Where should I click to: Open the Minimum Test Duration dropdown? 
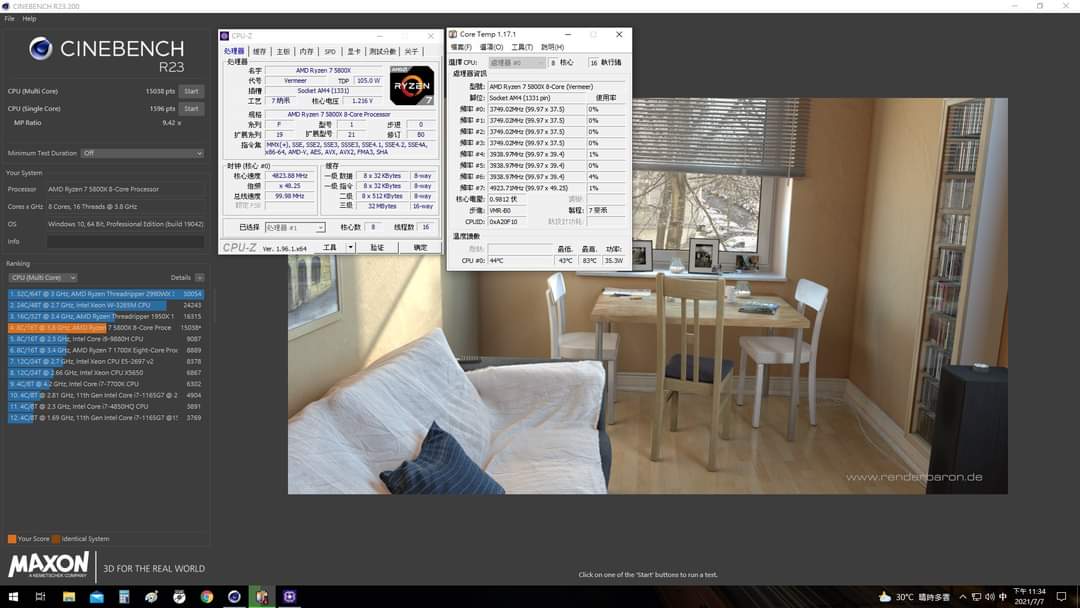[x=143, y=153]
